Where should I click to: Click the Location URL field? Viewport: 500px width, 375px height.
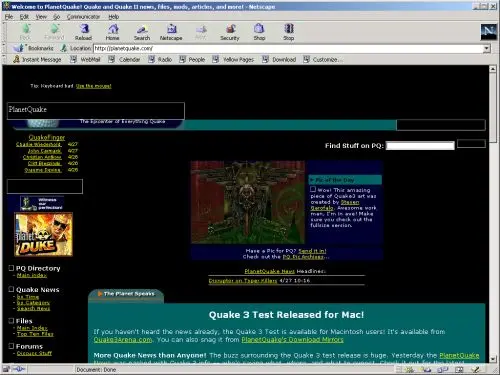tap(288, 49)
